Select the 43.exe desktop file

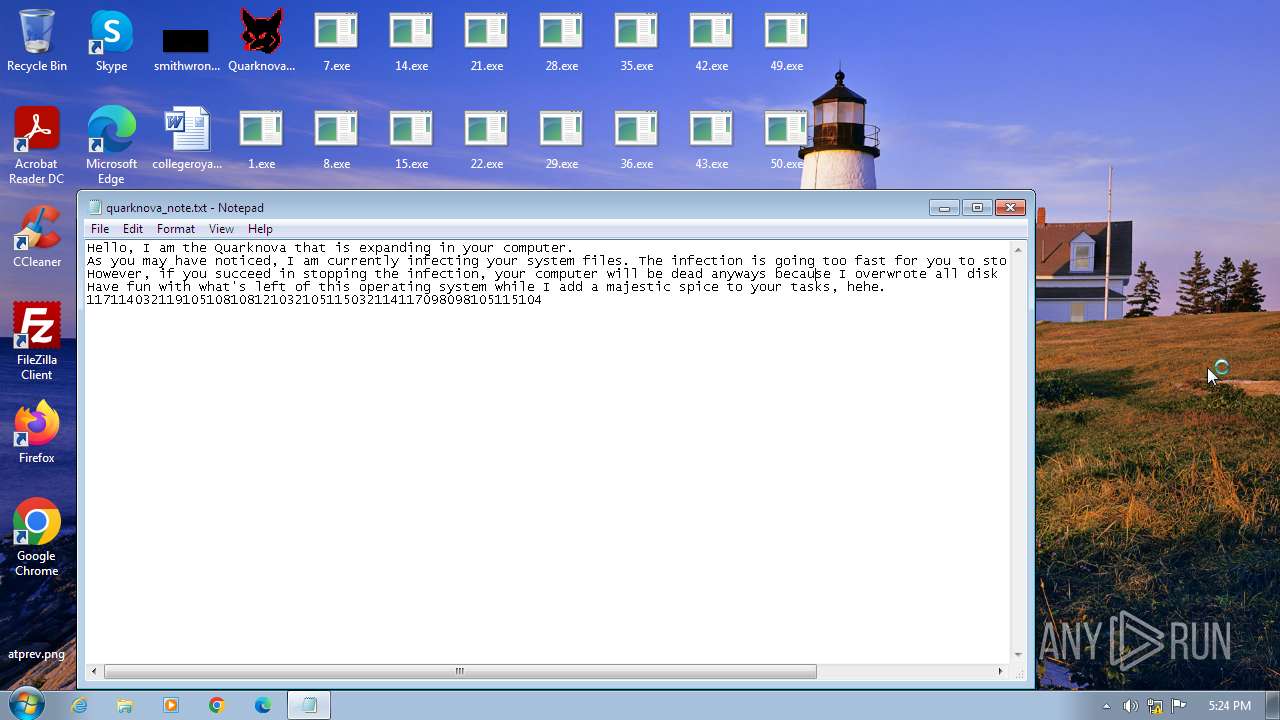tap(711, 138)
